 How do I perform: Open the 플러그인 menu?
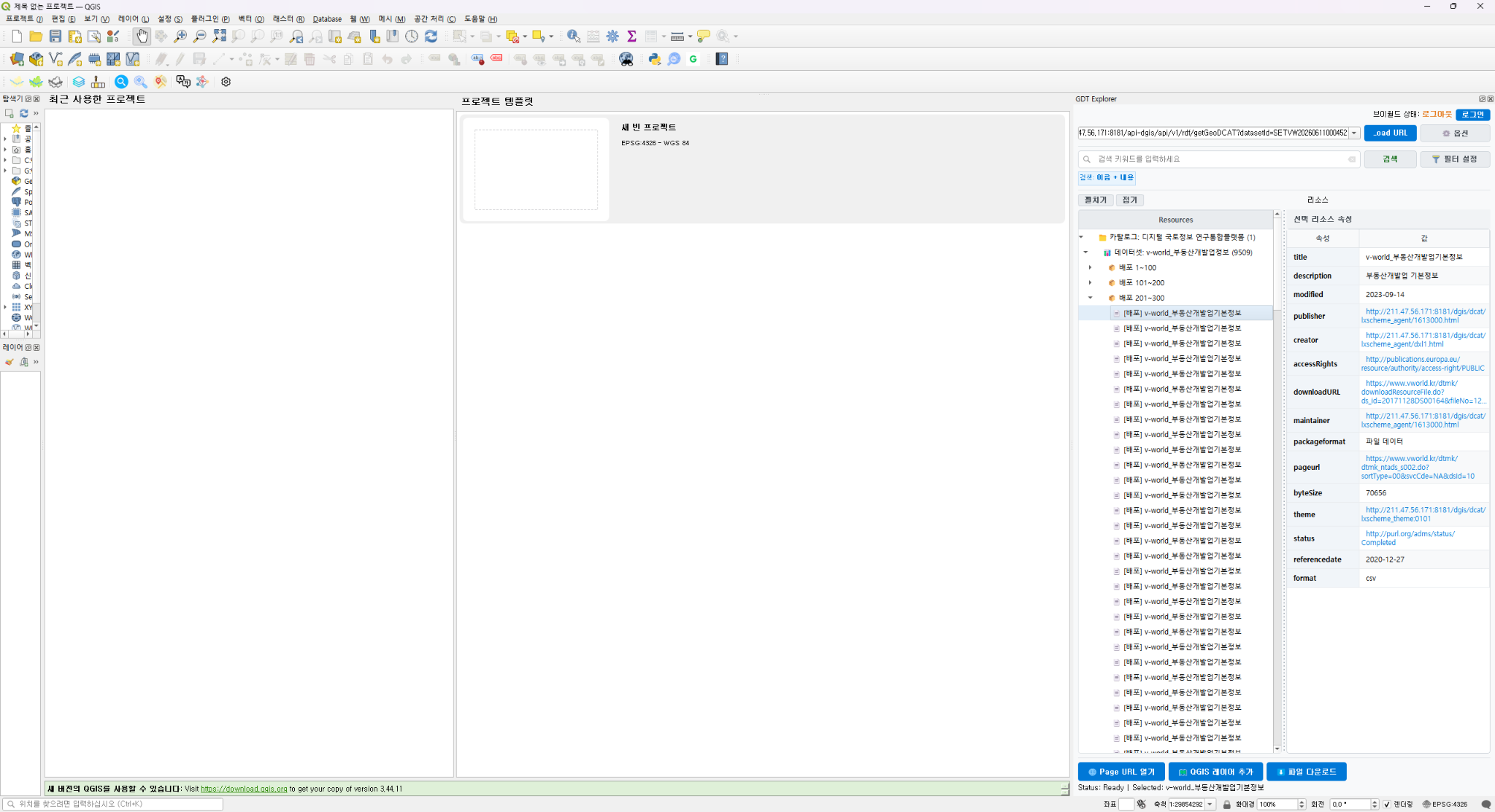210,19
